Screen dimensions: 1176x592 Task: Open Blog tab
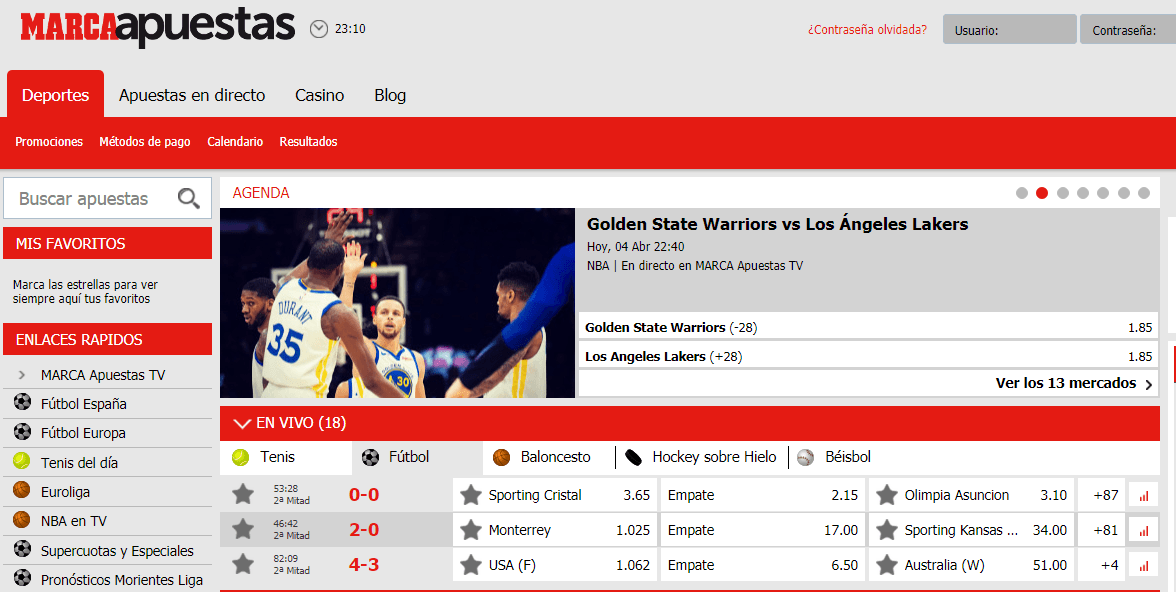tap(390, 95)
